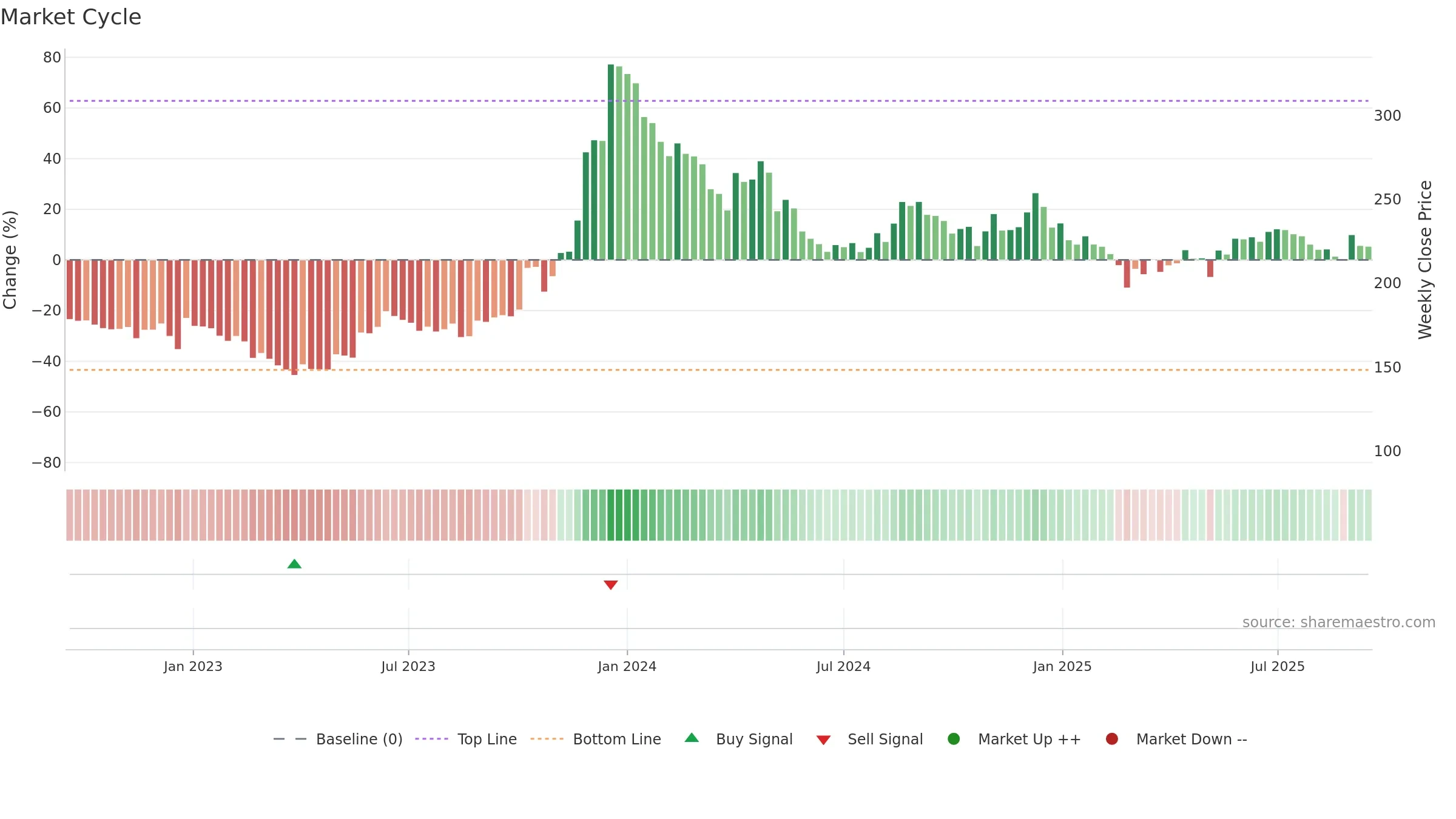Click the green triangle icon in the legend
This screenshot has height=819, width=1456.
click(692, 738)
